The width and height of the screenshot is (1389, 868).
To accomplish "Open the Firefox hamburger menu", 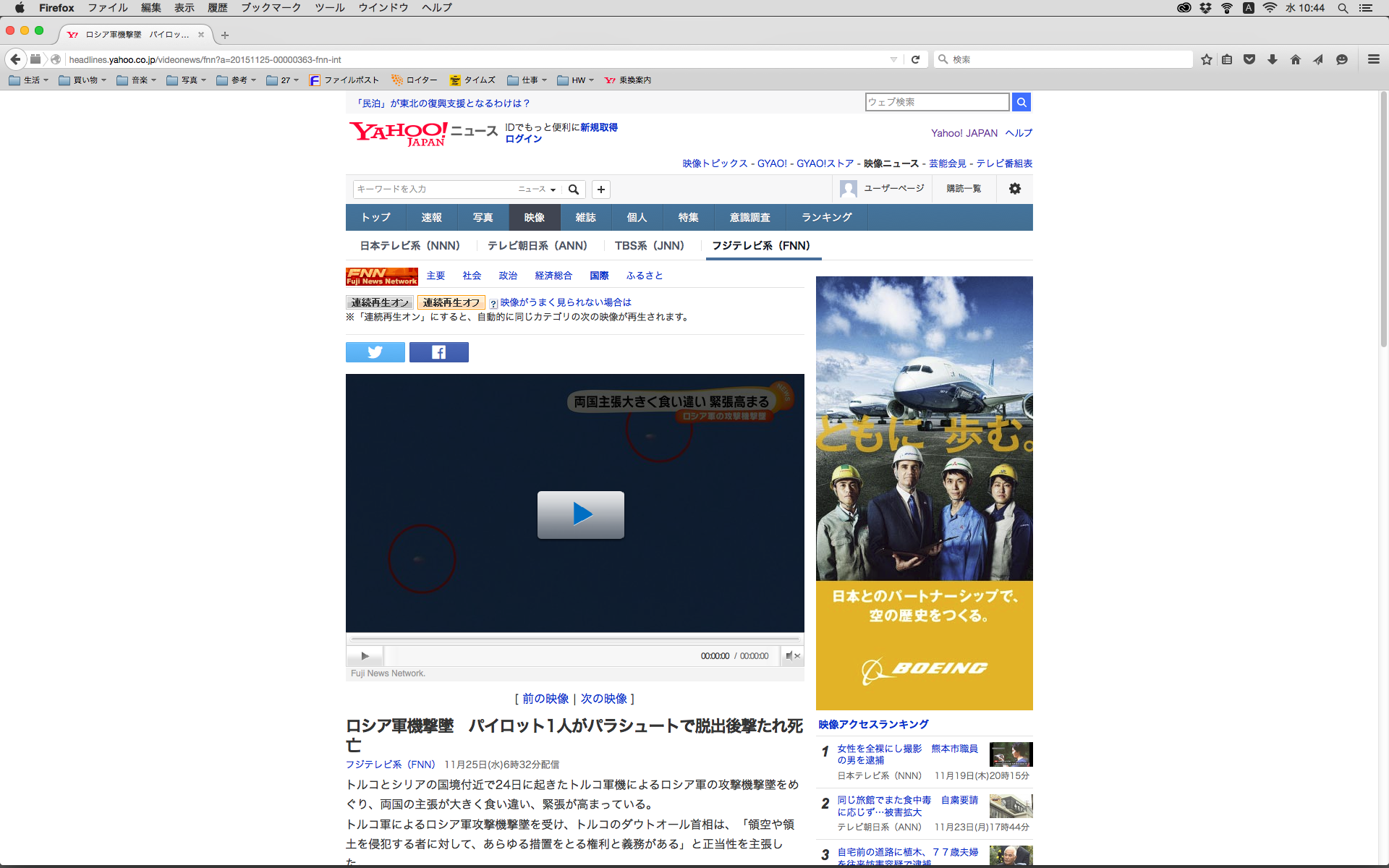I will (x=1373, y=59).
